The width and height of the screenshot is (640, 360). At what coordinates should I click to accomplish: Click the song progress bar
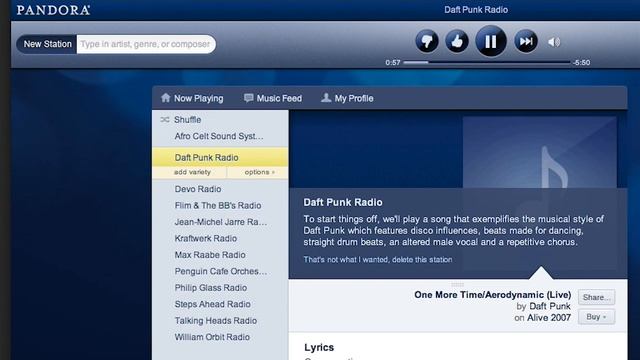coord(487,62)
